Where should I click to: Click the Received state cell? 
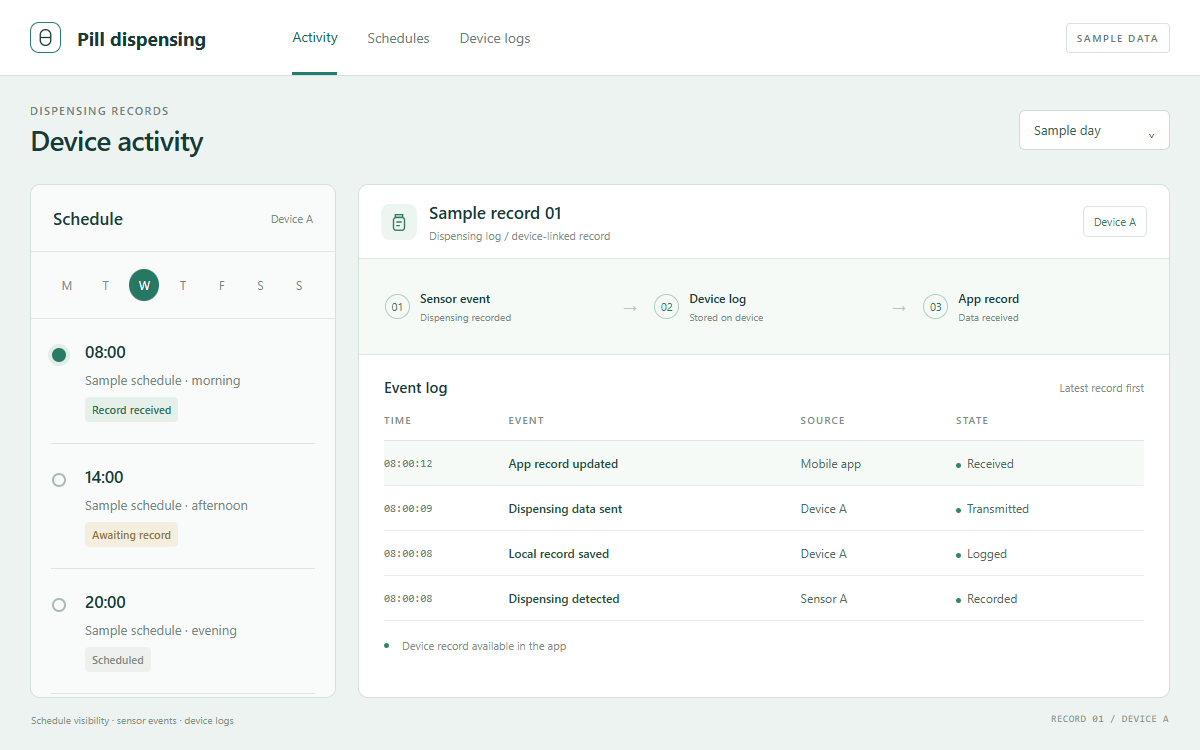(x=985, y=464)
